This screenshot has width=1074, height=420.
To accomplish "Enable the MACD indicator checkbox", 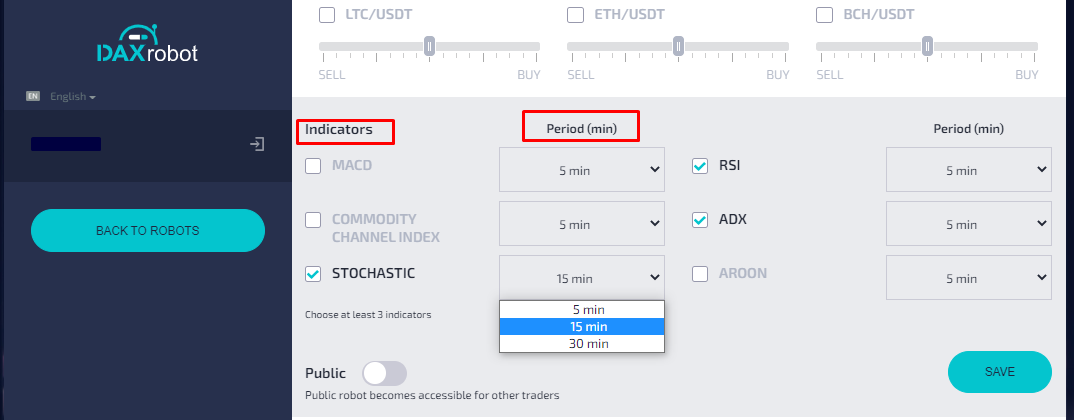I will tap(313, 166).
